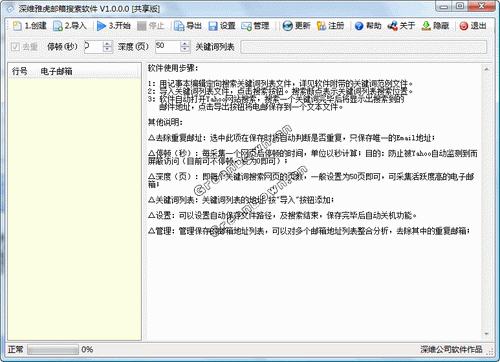The height and width of the screenshot is (362, 500).
Task: Decrease the 停顿(秒) pause value
Action: tap(107, 49)
